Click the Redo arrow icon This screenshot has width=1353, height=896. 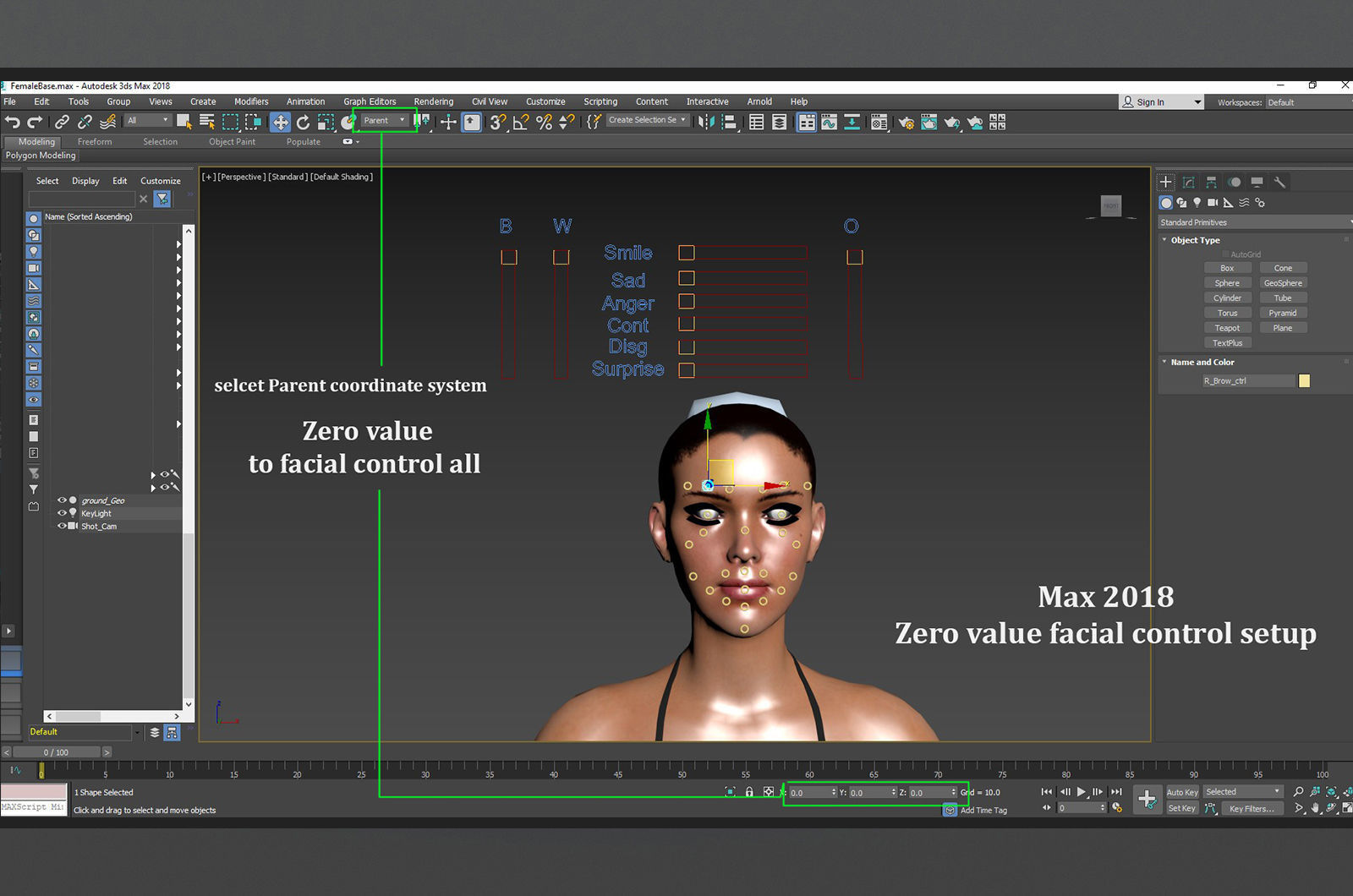(x=35, y=122)
